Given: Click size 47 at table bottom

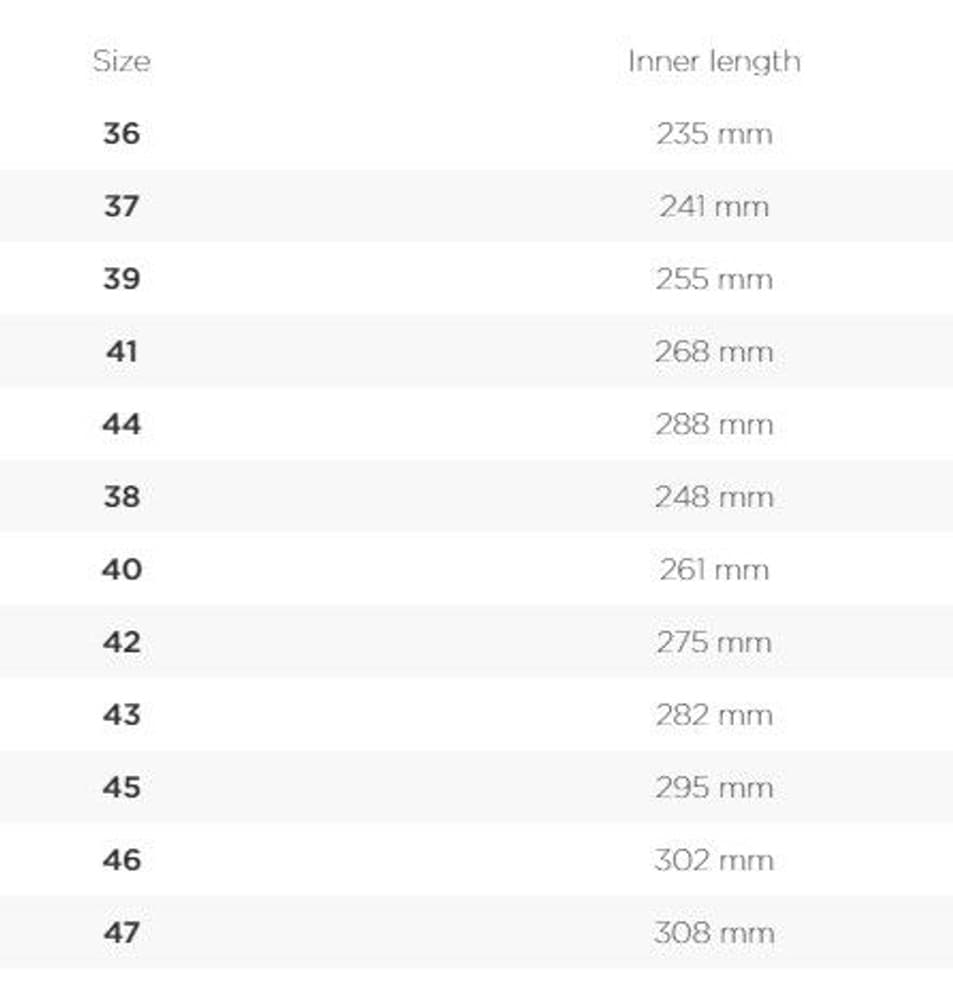Looking at the screenshot, I should point(121,933).
